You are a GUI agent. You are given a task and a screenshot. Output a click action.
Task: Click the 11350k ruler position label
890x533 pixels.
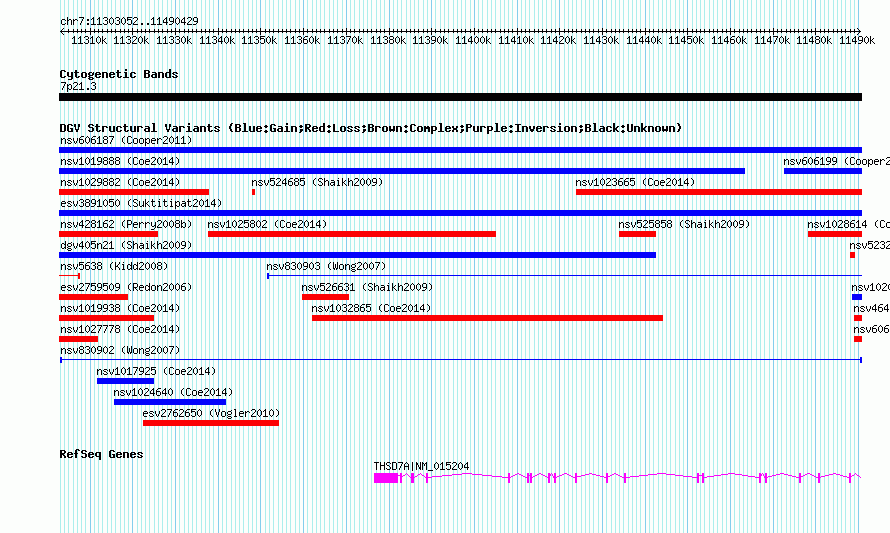[x=259, y=40]
